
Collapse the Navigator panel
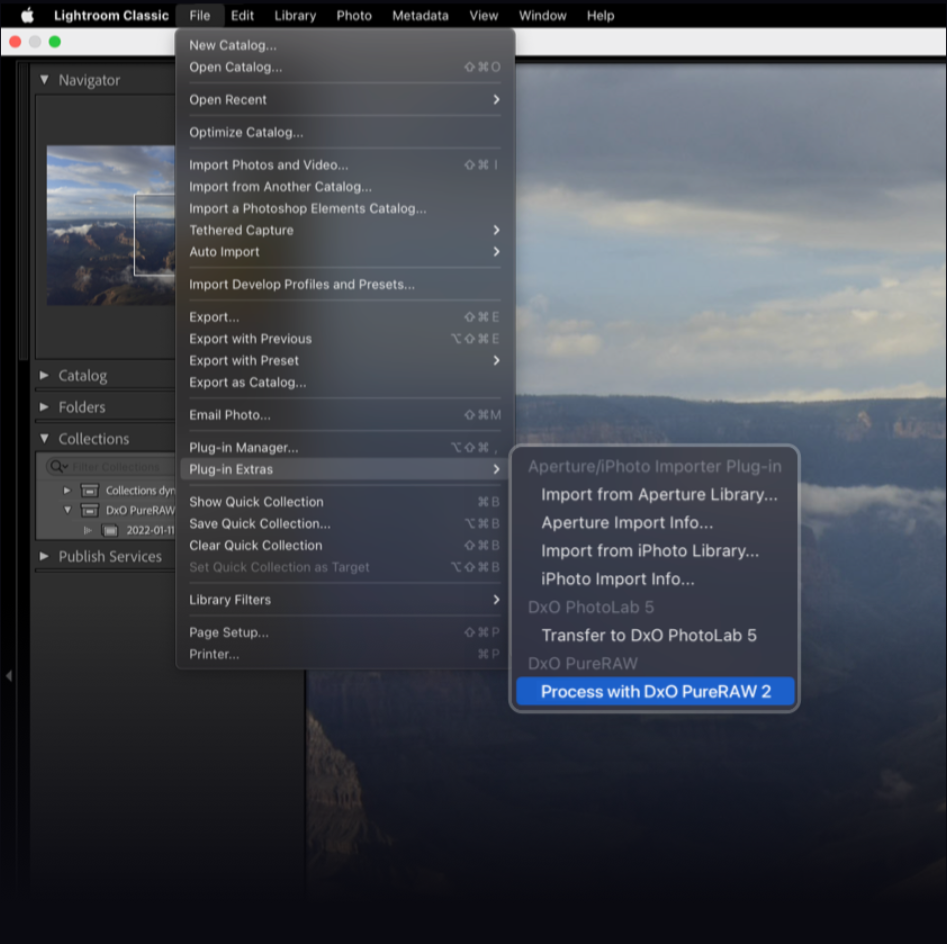pyautogui.click(x=44, y=80)
